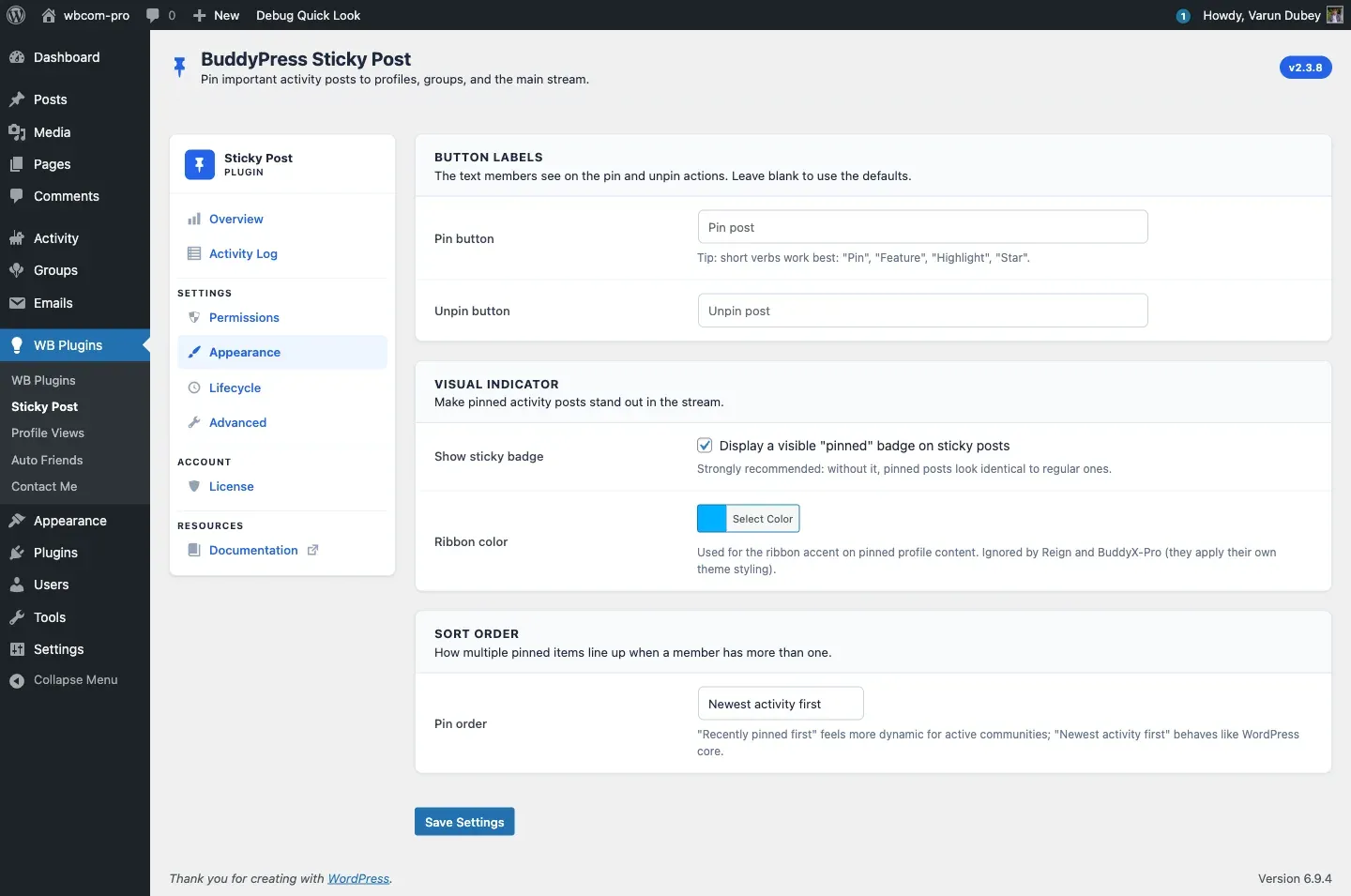Click the Sticky Post plugin pin logo
Screen dimensions: 1351x896
199,164
